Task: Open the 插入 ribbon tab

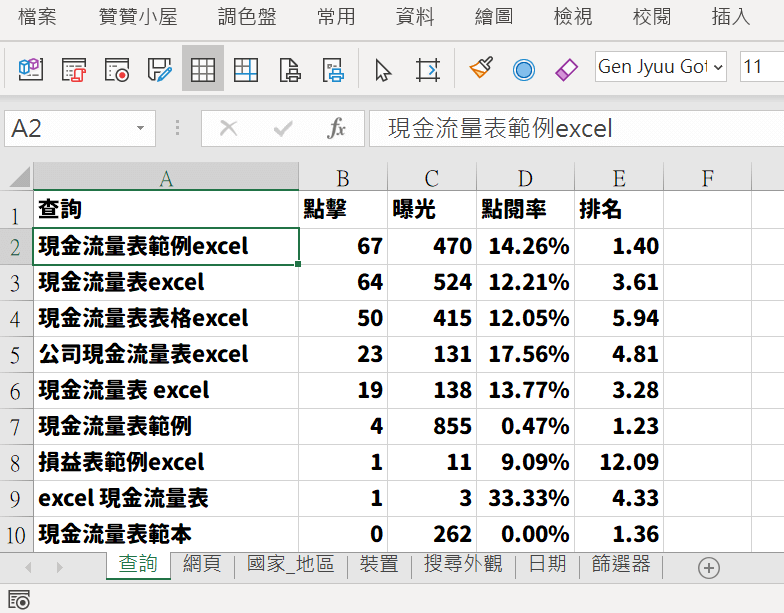Action: click(731, 17)
